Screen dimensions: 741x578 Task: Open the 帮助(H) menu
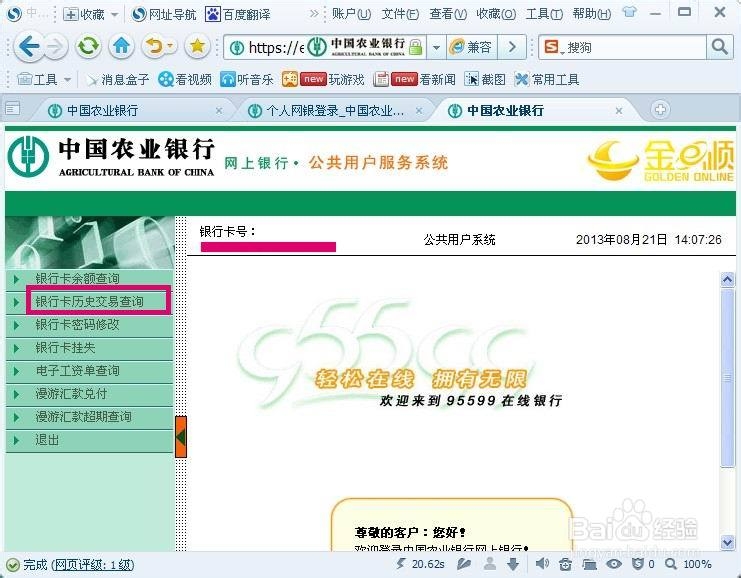(x=592, y=14)
